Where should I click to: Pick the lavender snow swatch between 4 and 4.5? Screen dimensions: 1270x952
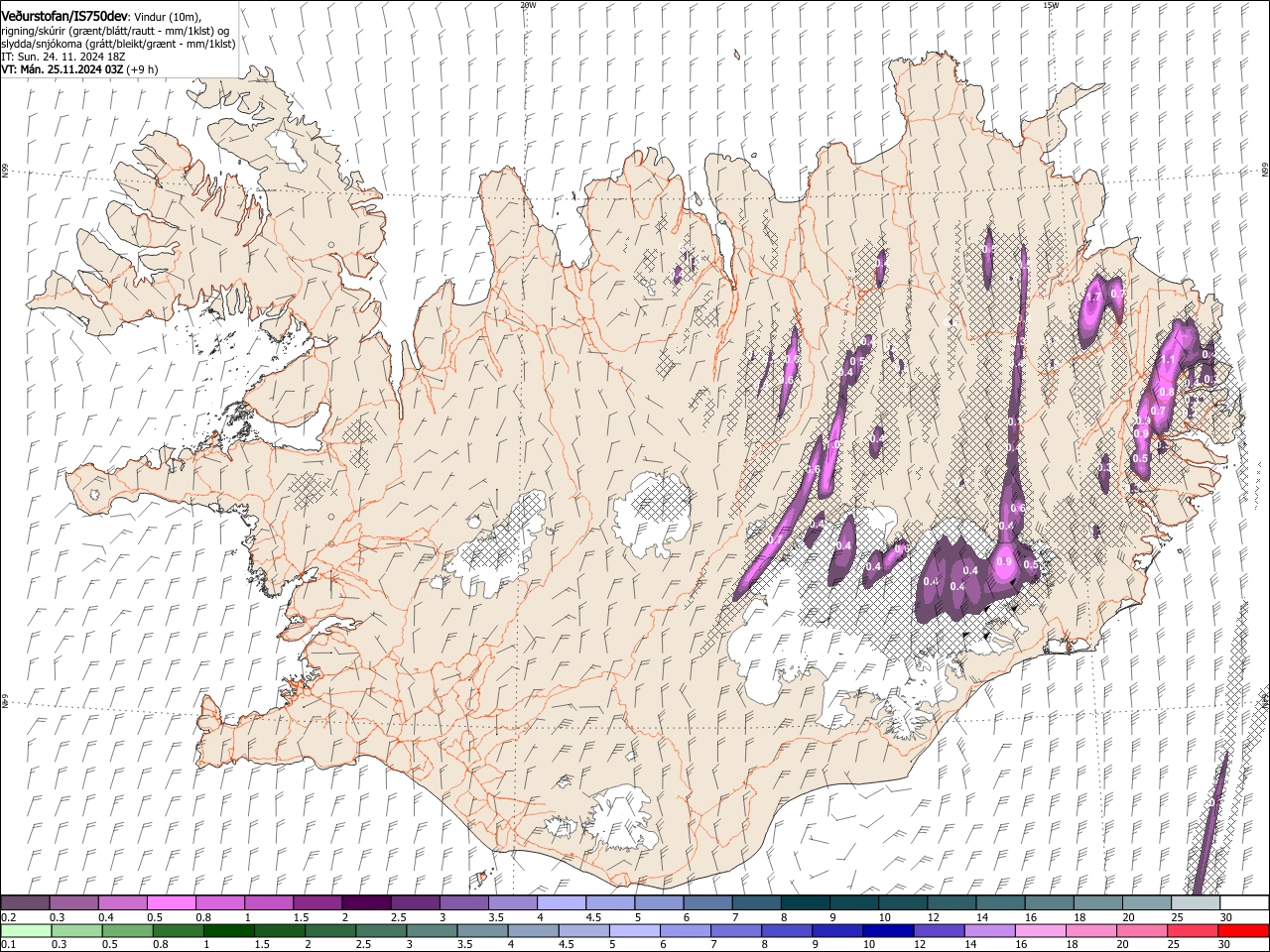pos(561,902)
